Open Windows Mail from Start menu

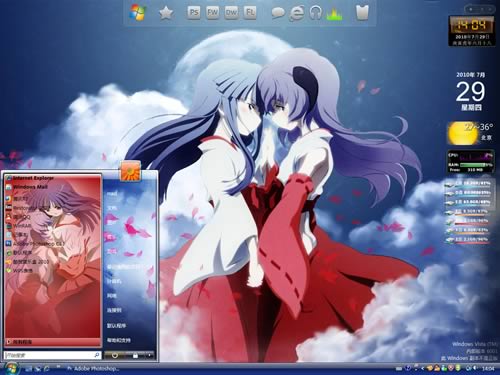coord(27,187)
